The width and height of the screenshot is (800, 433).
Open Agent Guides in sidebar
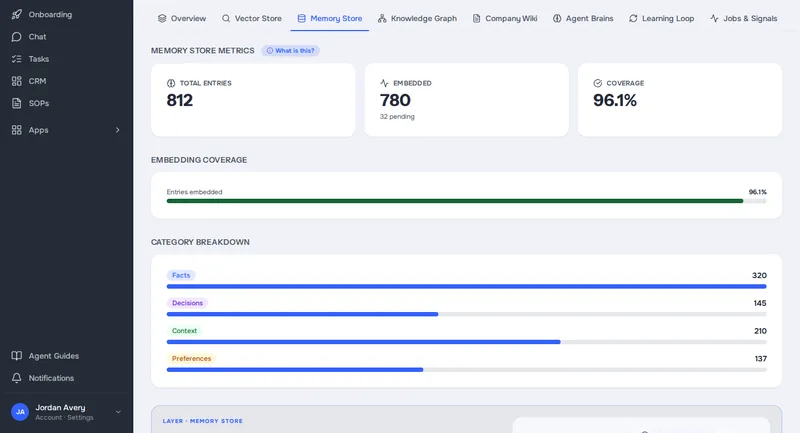66,356
